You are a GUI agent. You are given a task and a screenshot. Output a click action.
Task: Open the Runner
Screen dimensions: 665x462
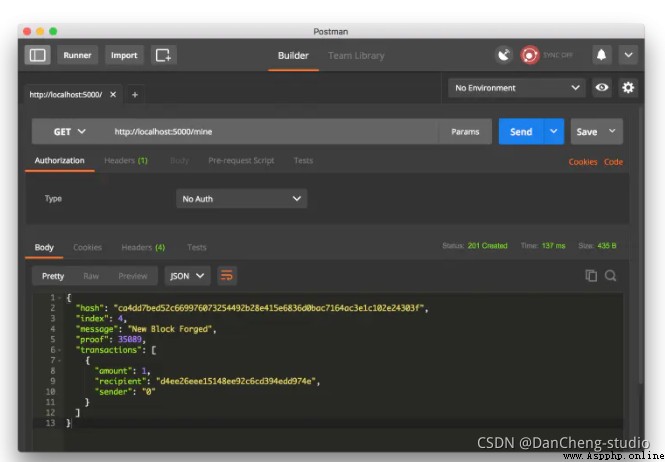coord(77,55)
